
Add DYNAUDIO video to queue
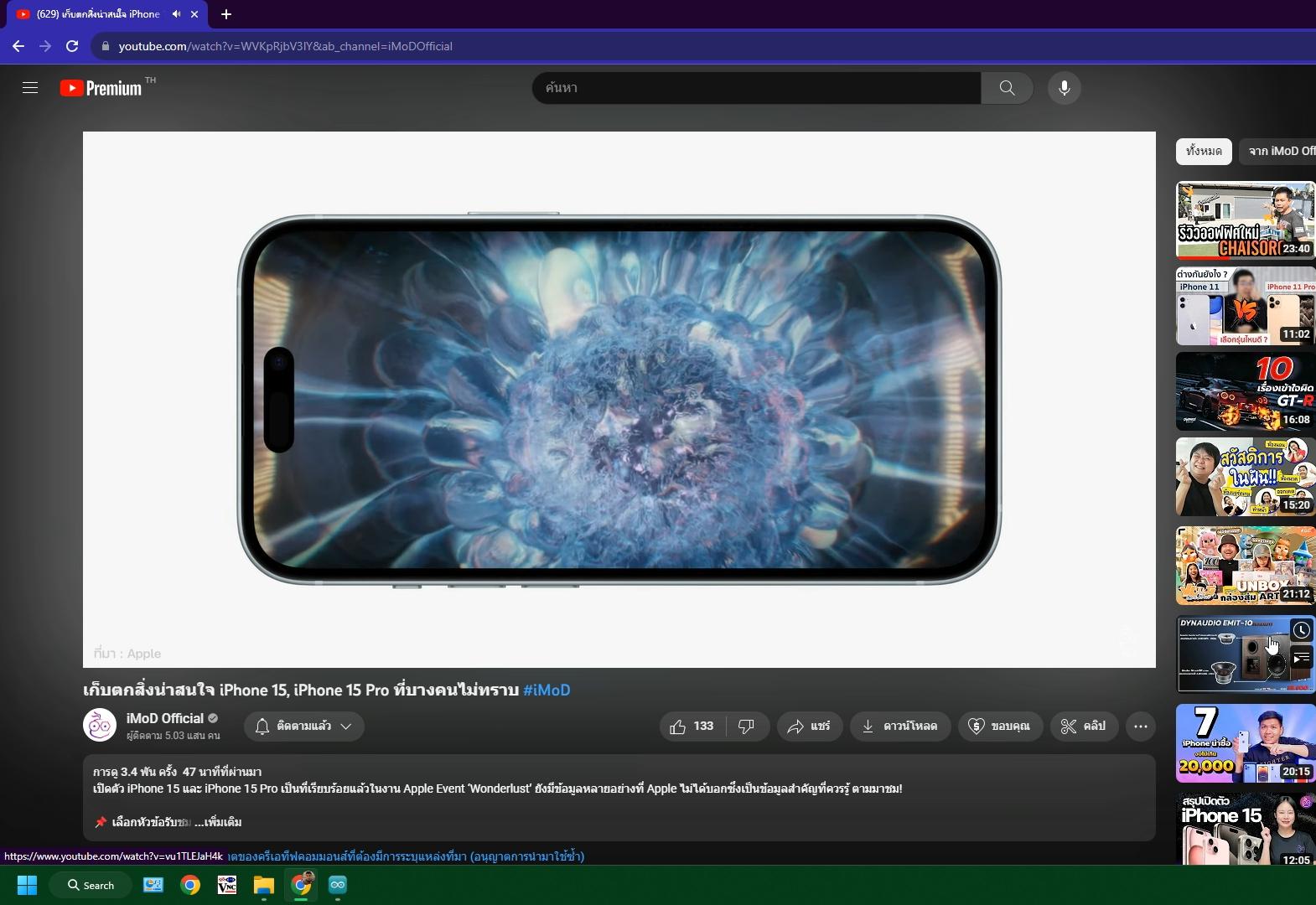pyautogui.click(x=1301, y=658)
